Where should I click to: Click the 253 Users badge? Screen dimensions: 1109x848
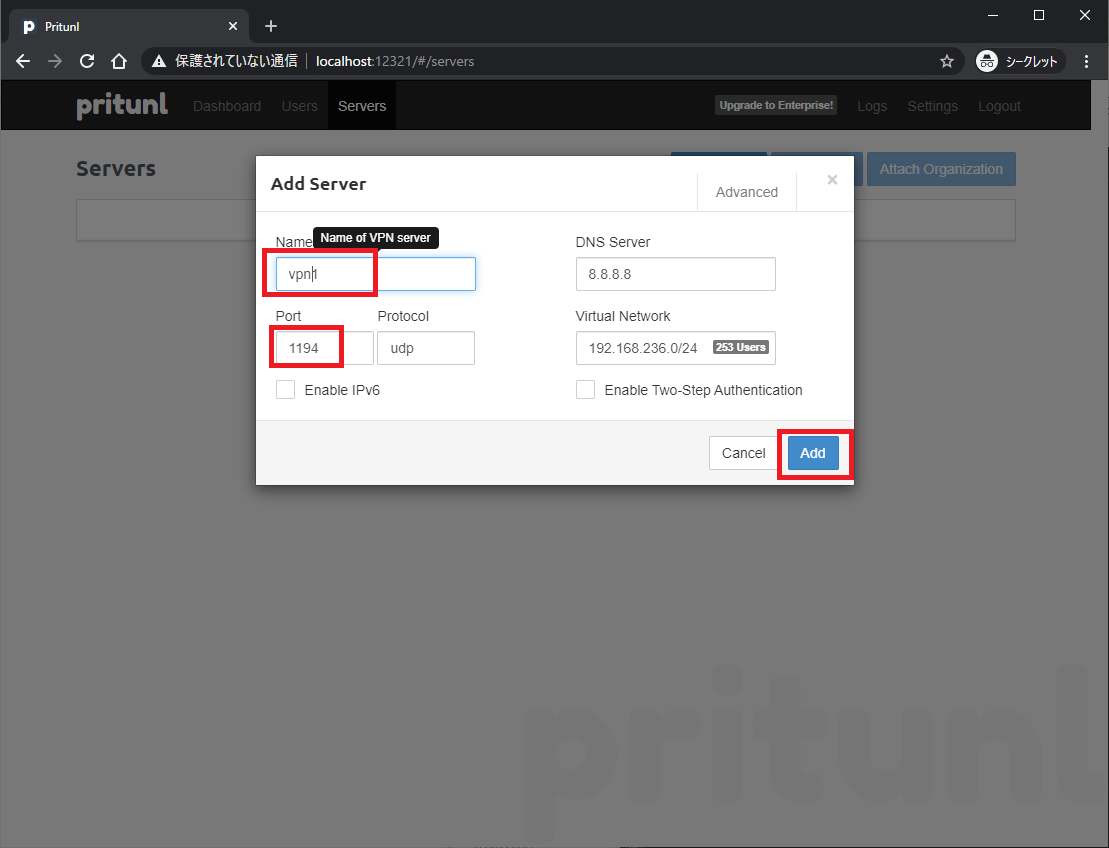[x=740, y=347]
